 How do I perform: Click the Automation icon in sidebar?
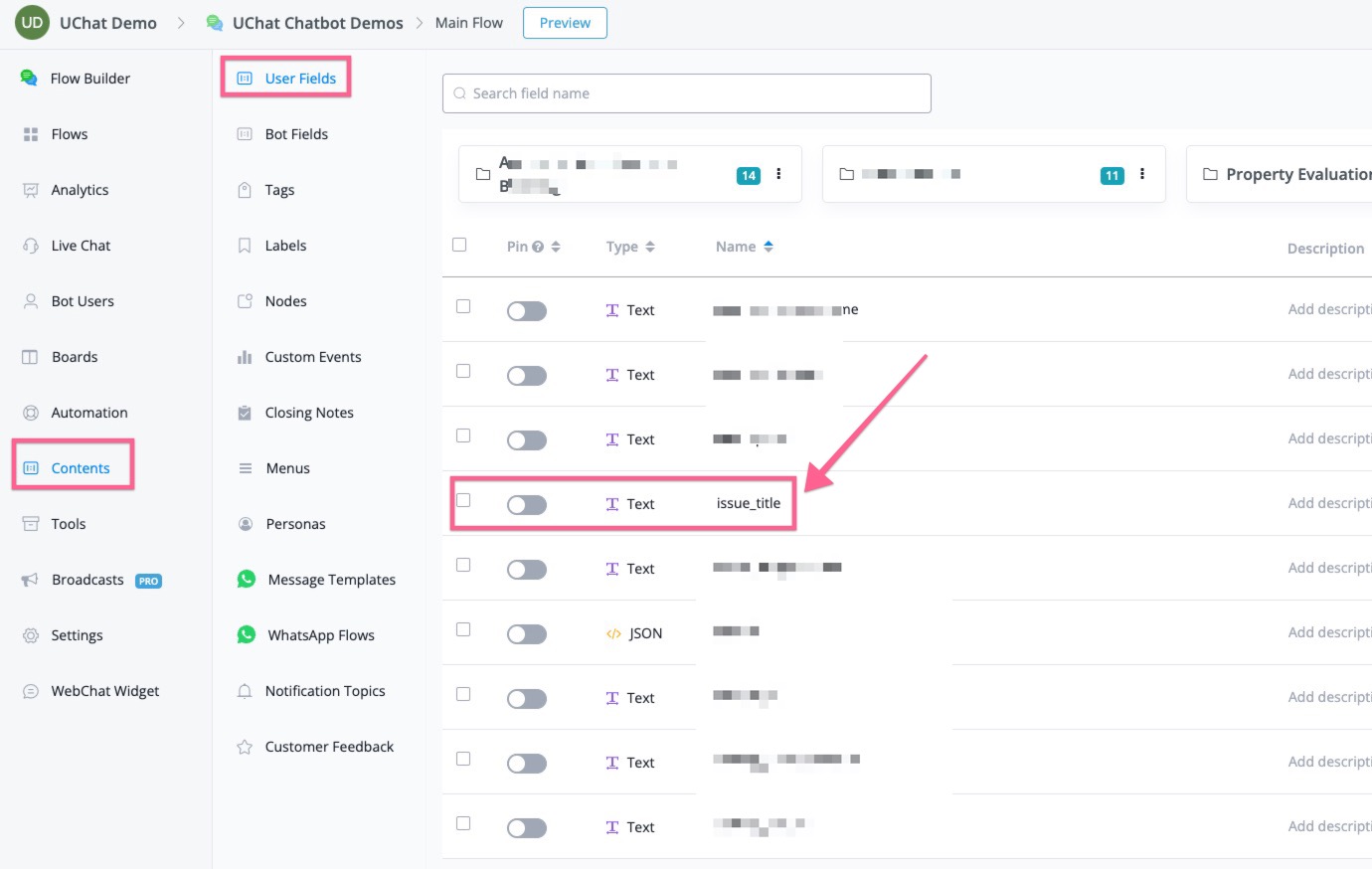tap(31, 412)
